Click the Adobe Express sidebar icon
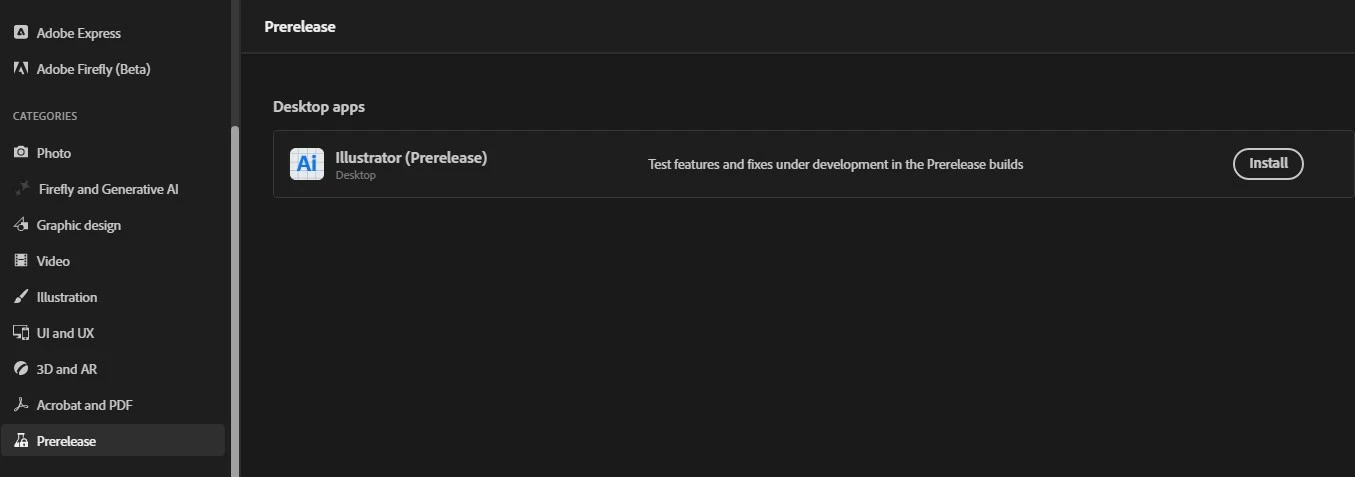This screenshot has width=1355, height=477. click(20, 33)
